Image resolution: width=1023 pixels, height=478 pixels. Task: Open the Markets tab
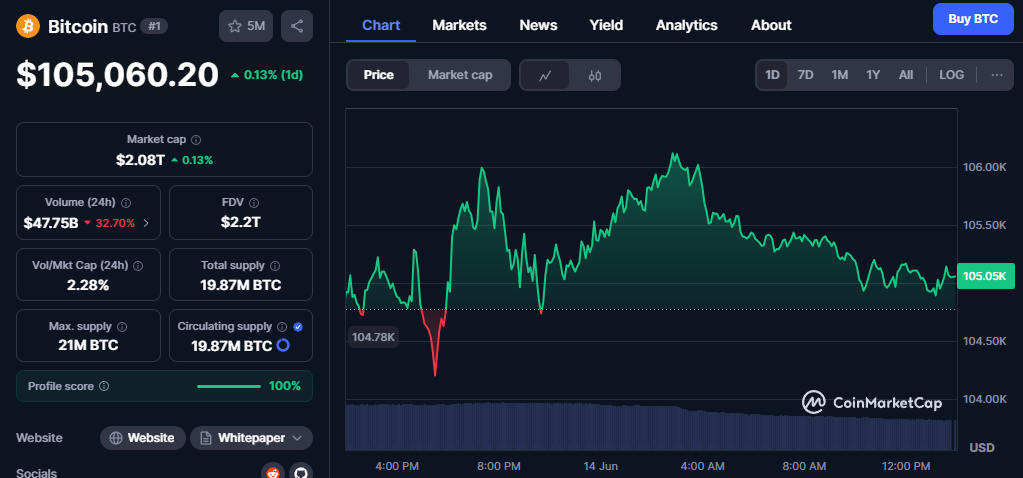point(459,25)
